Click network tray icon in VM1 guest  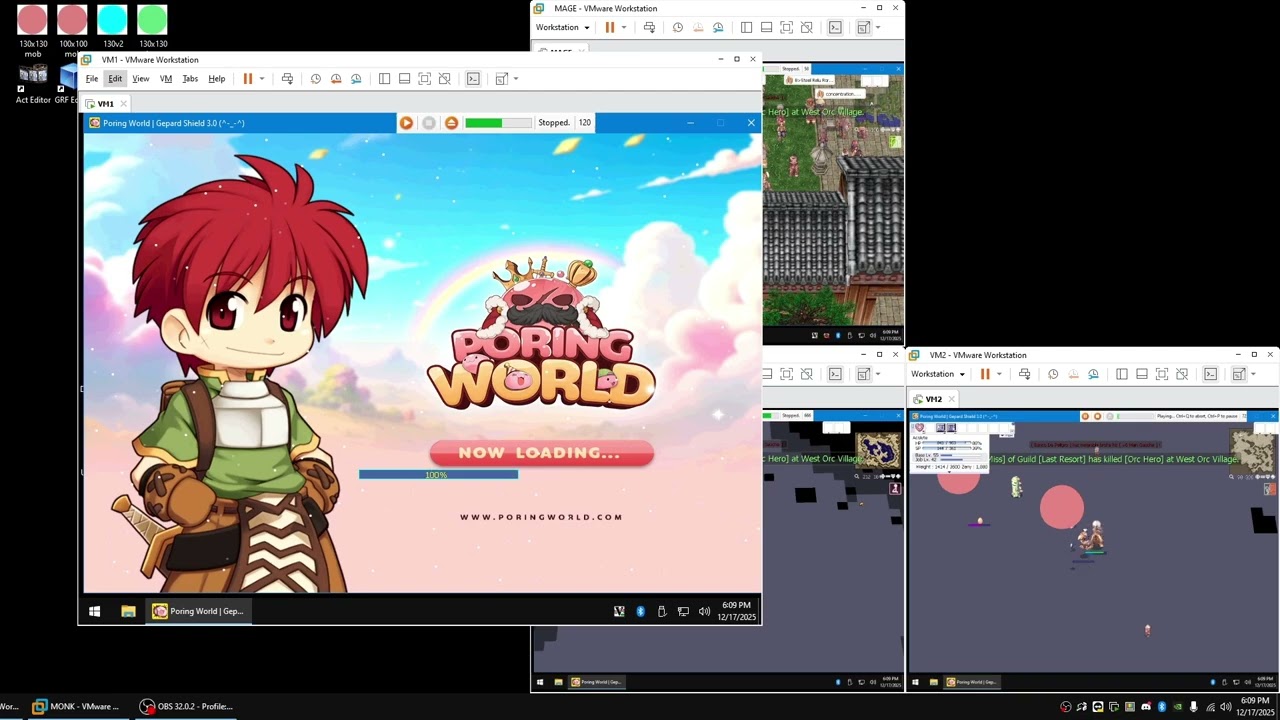coord(683,611)
